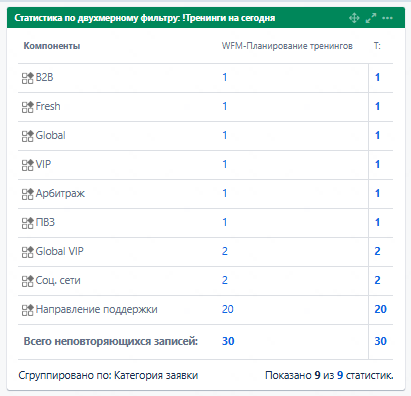The height and width of the screenshot is (396, 411).
Task: Open Направление поддержки bold total 20
Action: click(x=380, y=309)
